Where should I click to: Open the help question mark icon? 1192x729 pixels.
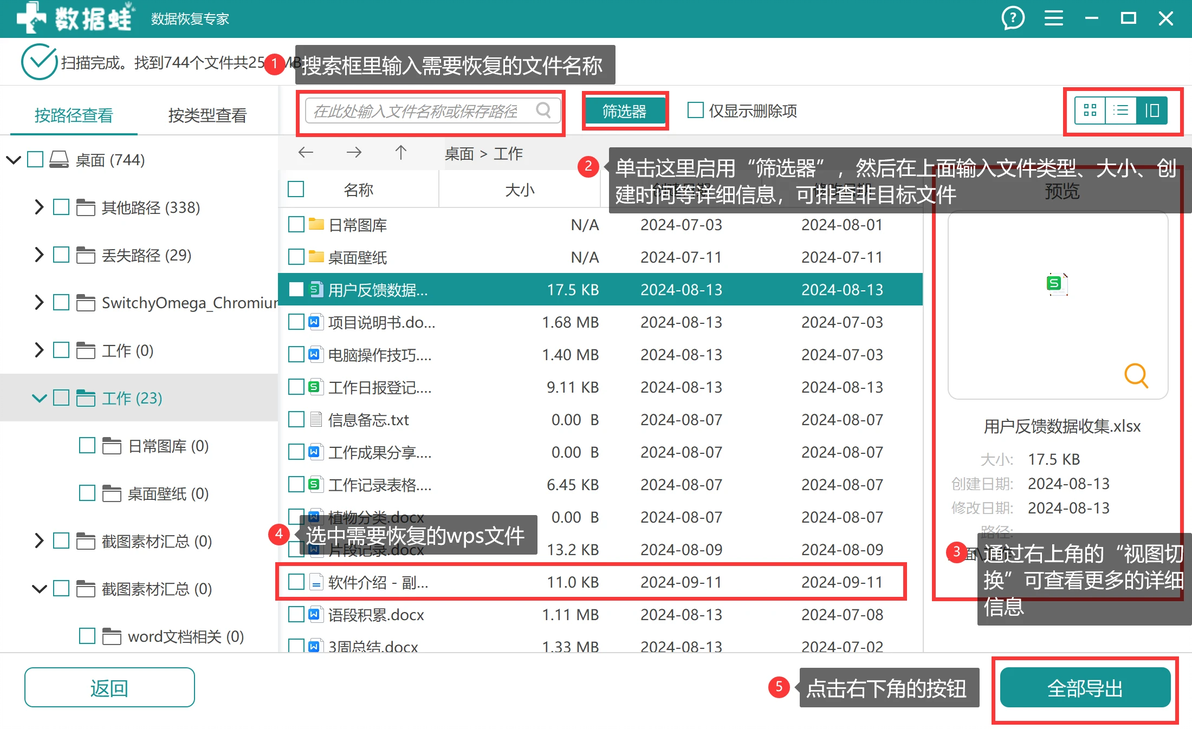1013,17
